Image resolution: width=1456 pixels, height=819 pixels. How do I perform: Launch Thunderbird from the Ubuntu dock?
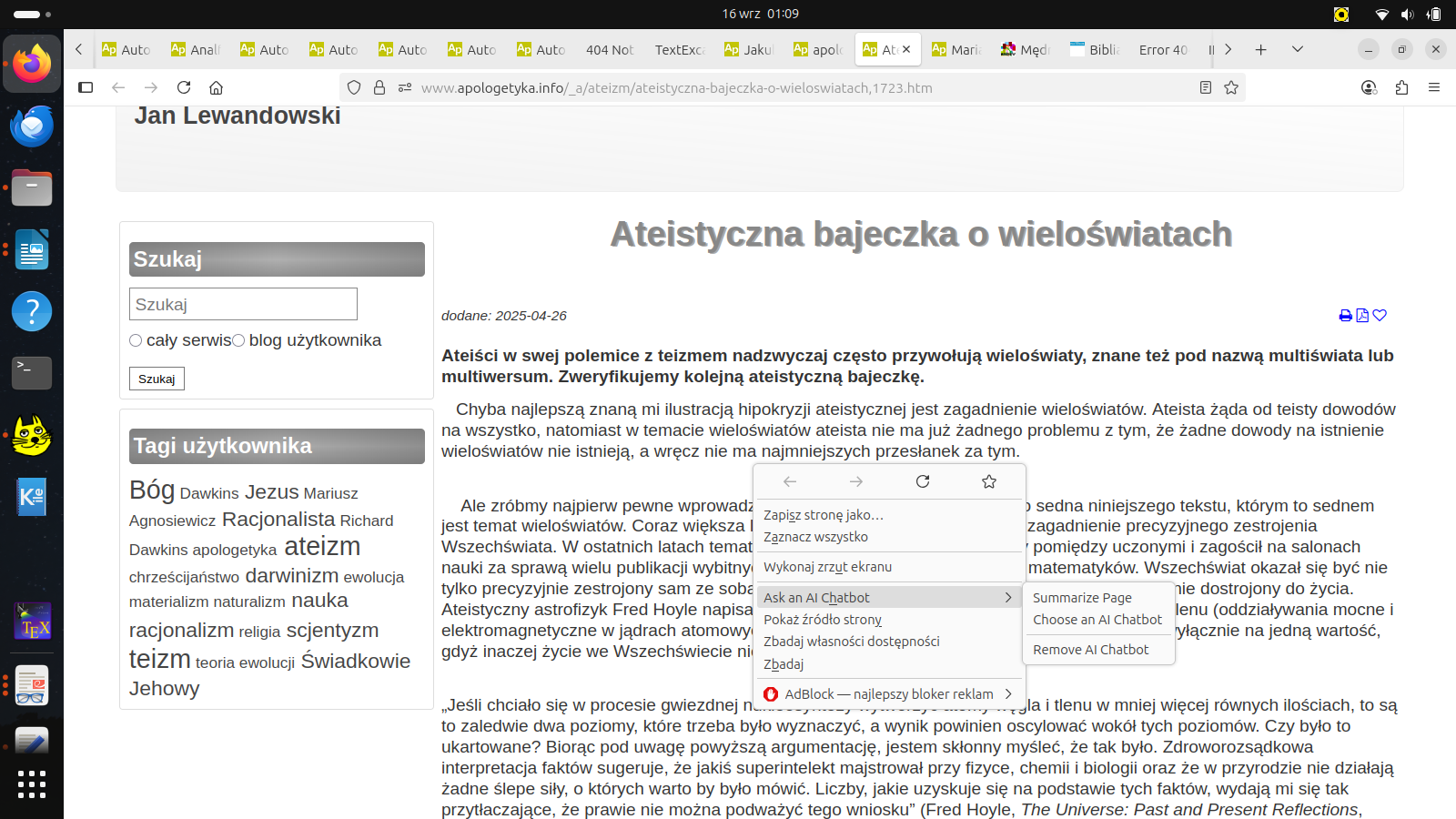pyautogui.click(x=32, y=126)
